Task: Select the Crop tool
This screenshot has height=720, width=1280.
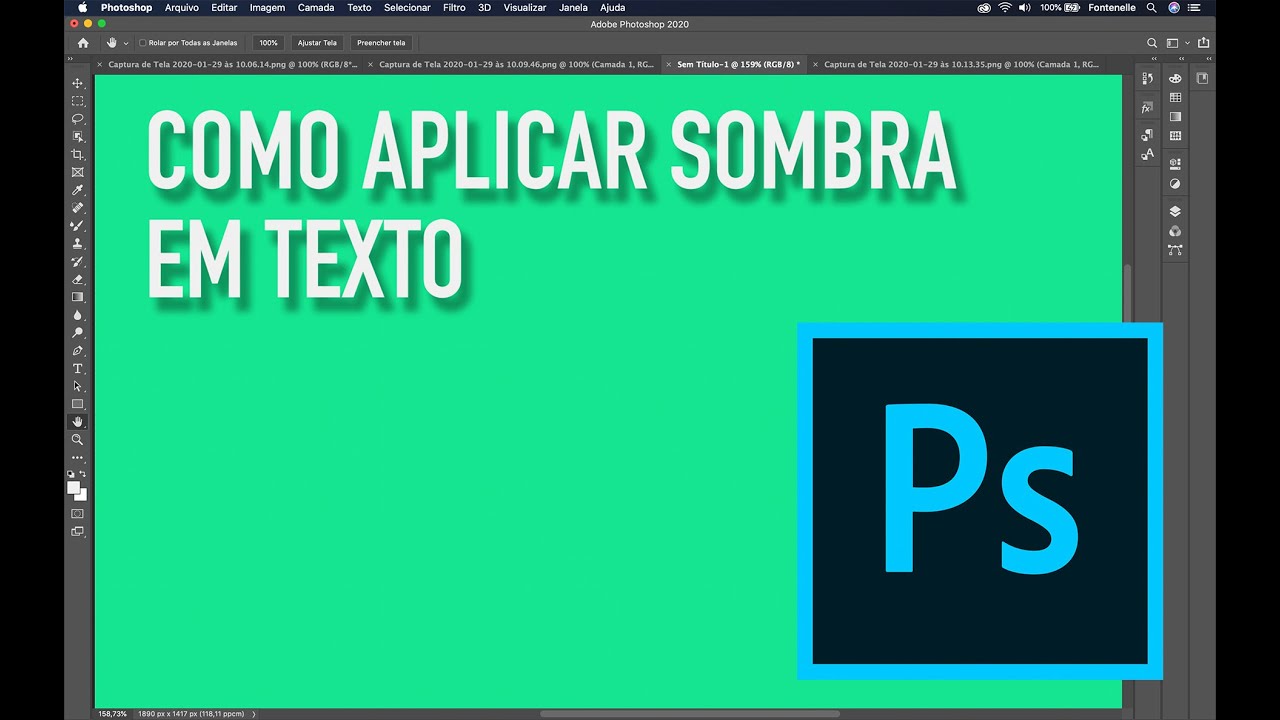Action: pos(77,155)
